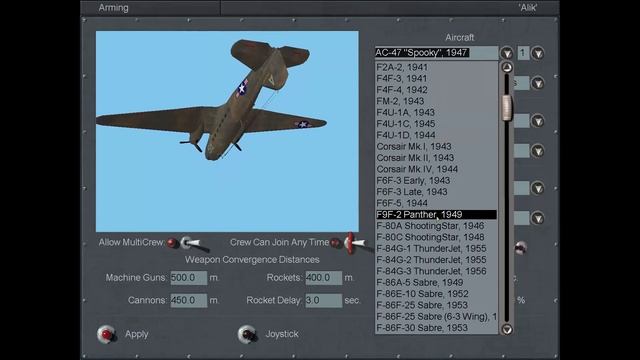Image resolution: width=640 pixels, height=360 pixels.
Task: Select F-80C ShootingStar, 1948
Action: coord(436,237)
